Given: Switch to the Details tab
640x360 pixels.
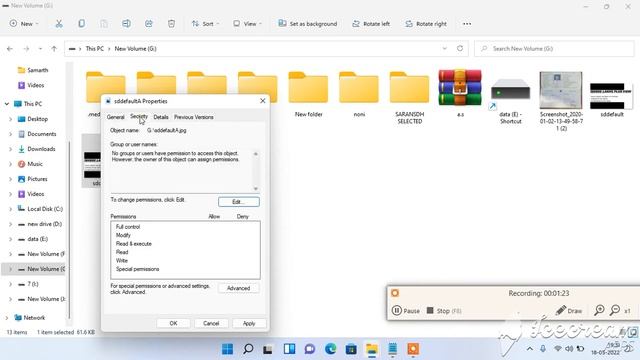Looking at the screenshot, I should click(161, 117).
